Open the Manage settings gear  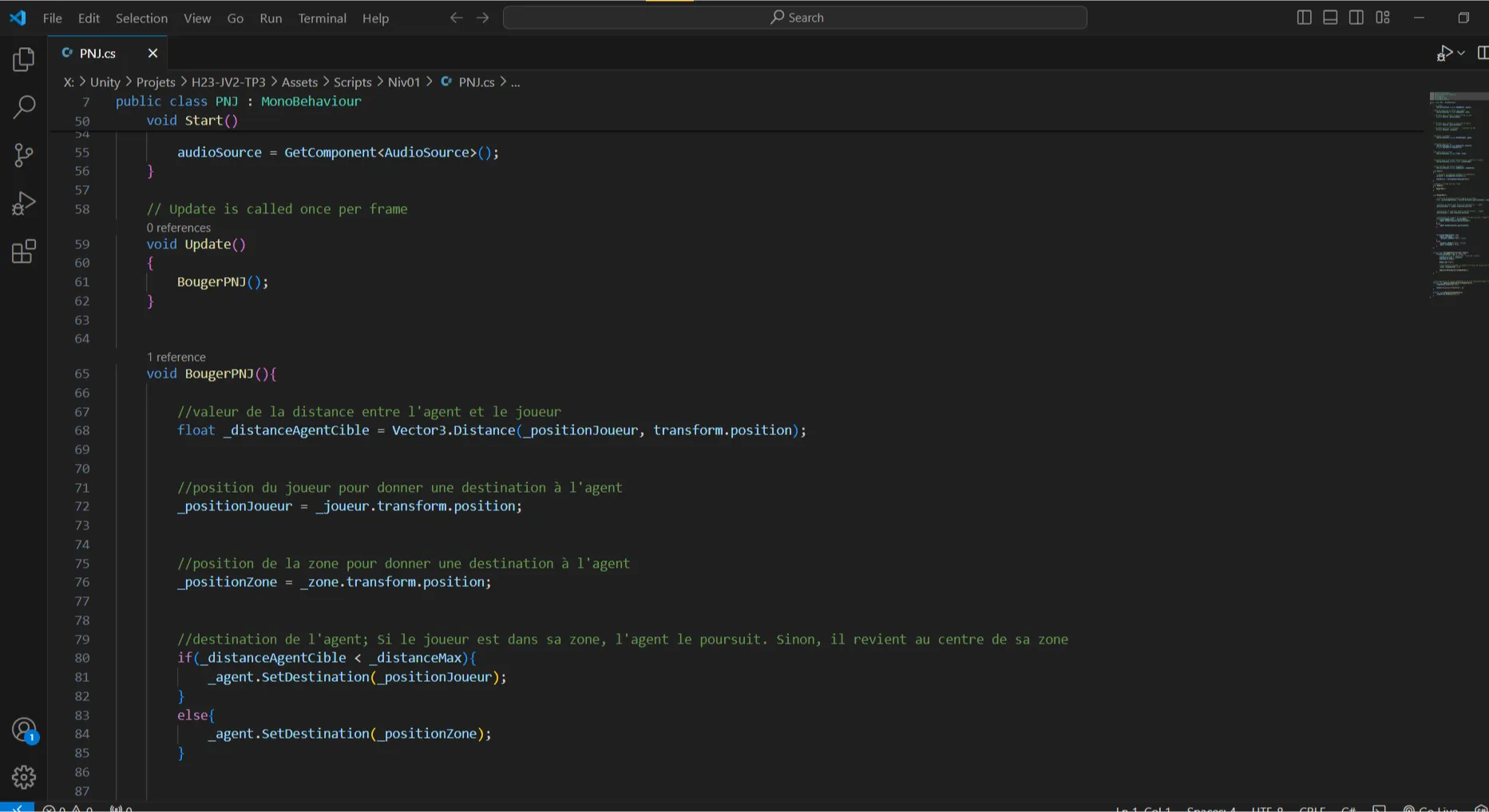tap(23, 777)
